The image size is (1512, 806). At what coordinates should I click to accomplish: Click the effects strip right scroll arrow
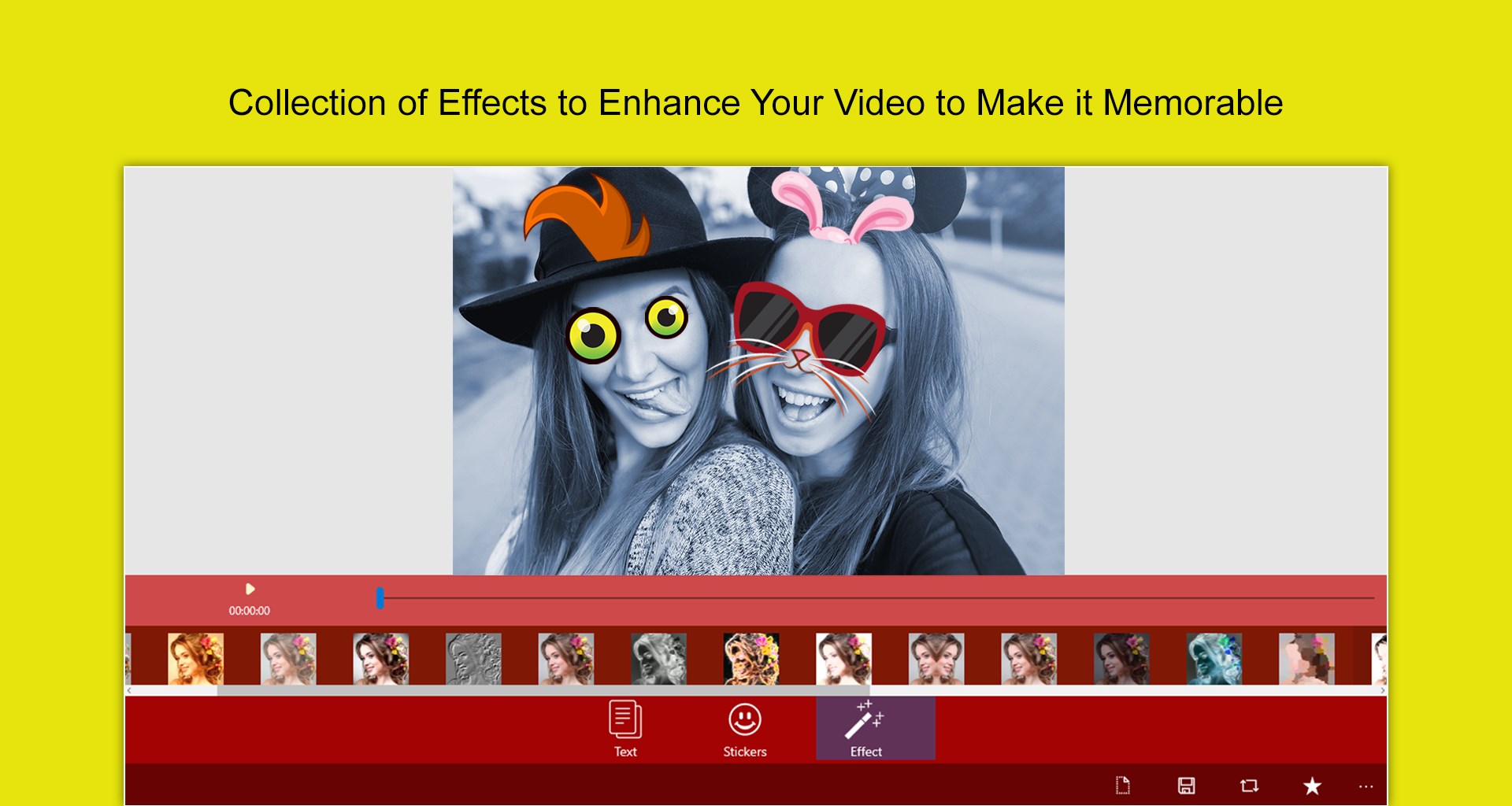(1382, 690)
